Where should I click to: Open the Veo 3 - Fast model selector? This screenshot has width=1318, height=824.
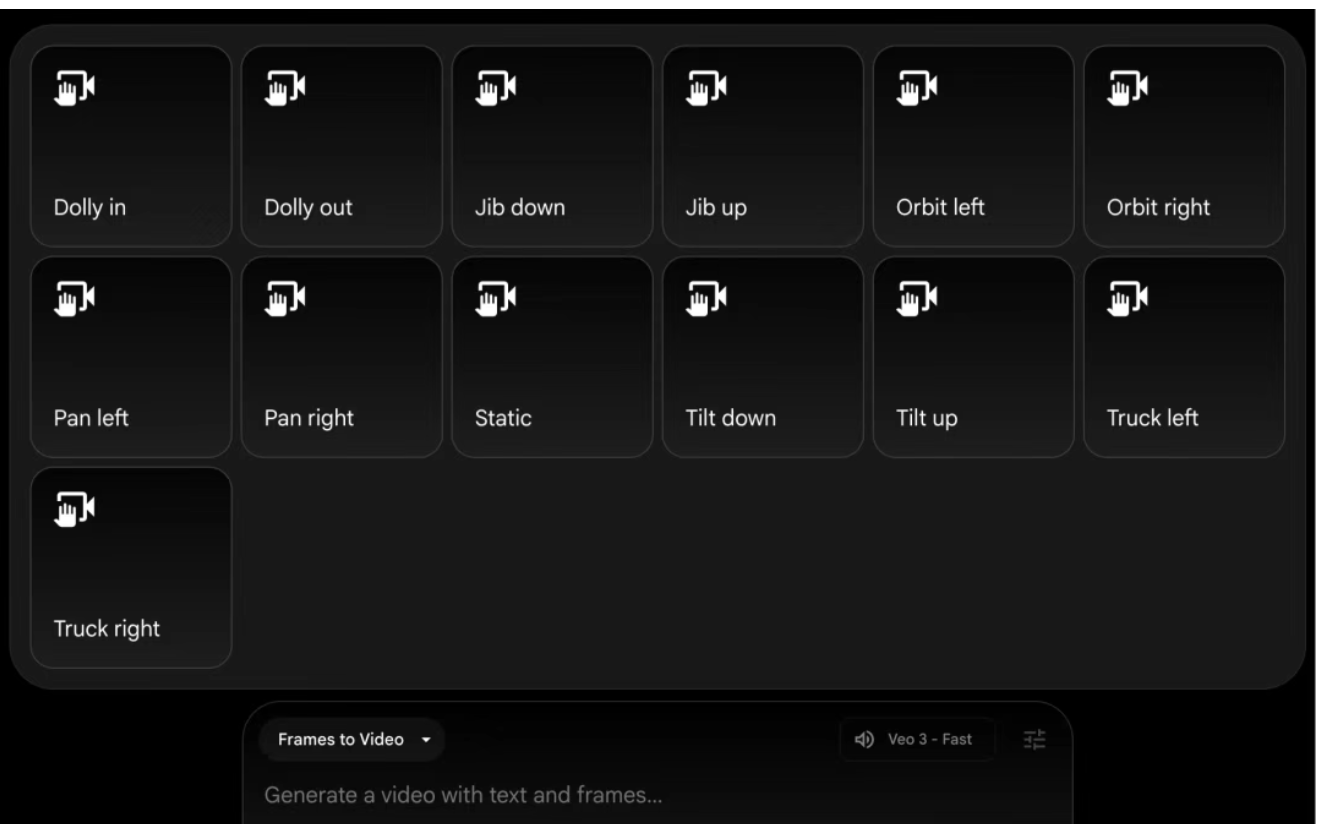(x=918, y=740)
